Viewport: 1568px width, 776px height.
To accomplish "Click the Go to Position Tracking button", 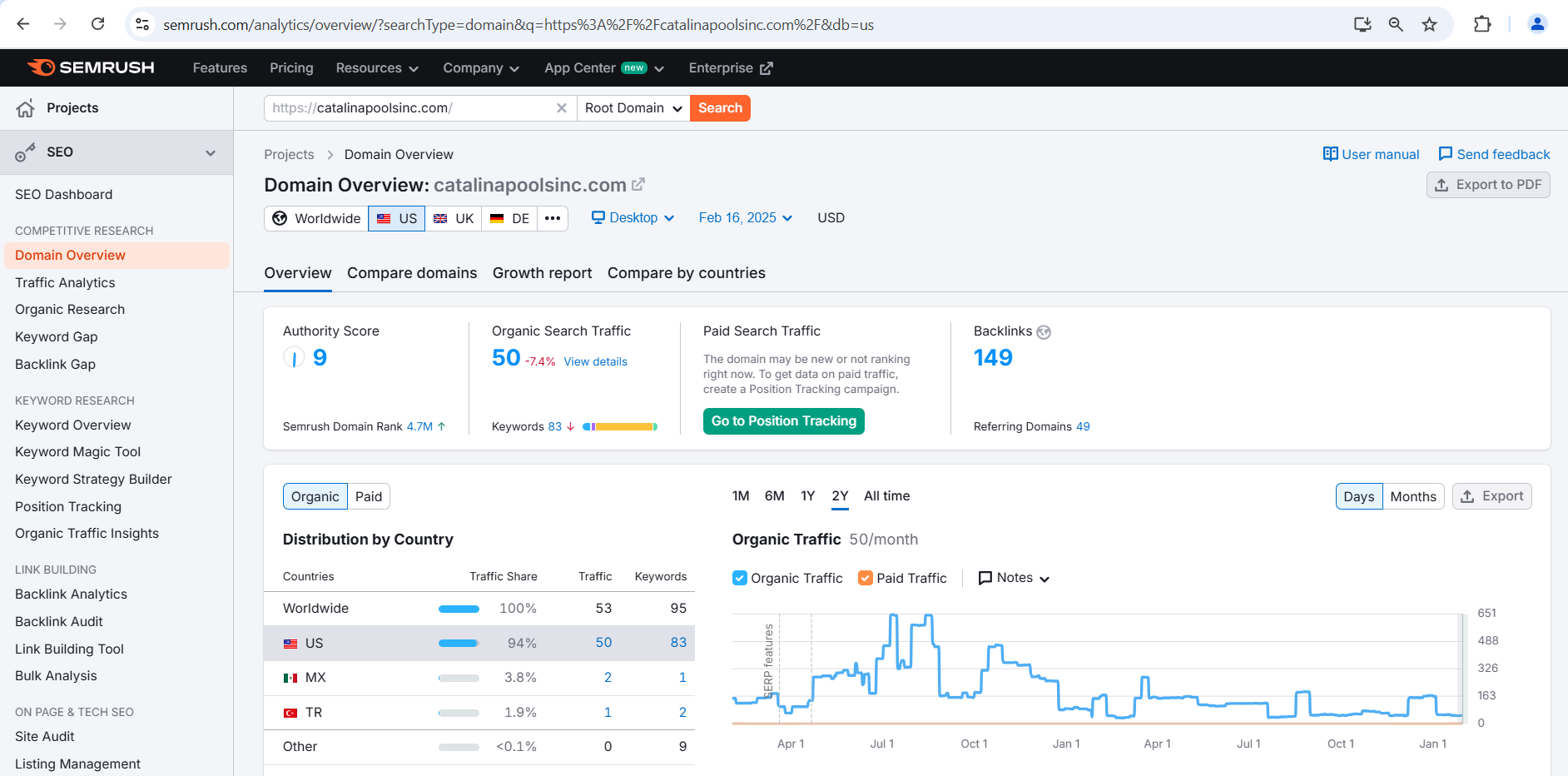I will pos(784,421).
